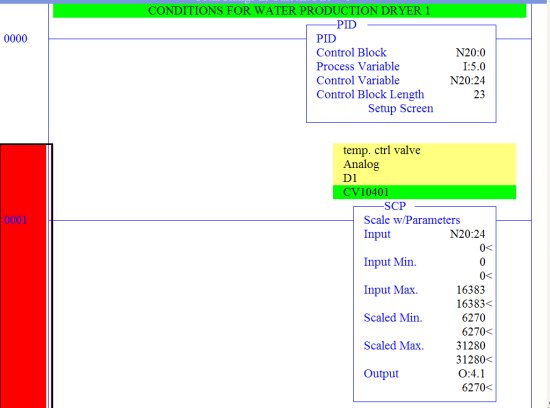550x408 pixels.
Task: Select the Scaled Min. value 6270
Action: click(474, 318)
